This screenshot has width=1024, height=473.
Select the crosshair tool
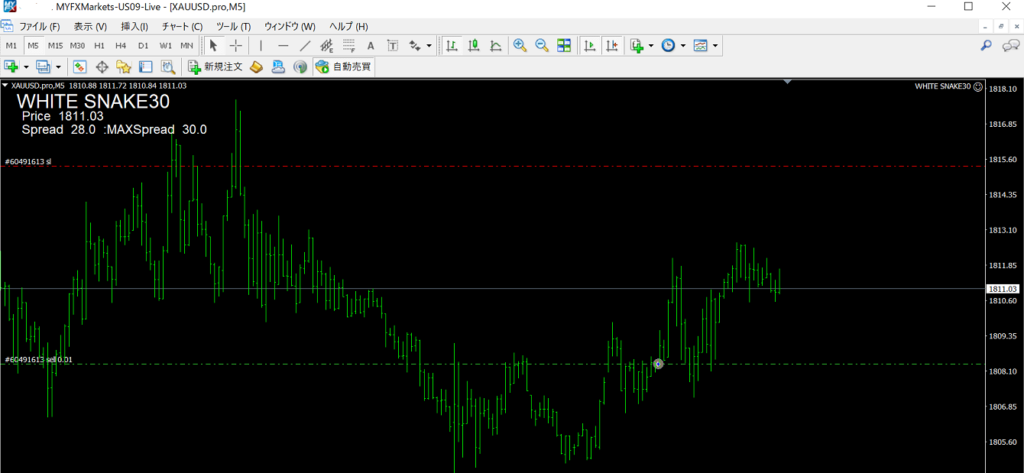tap(236, 46)
